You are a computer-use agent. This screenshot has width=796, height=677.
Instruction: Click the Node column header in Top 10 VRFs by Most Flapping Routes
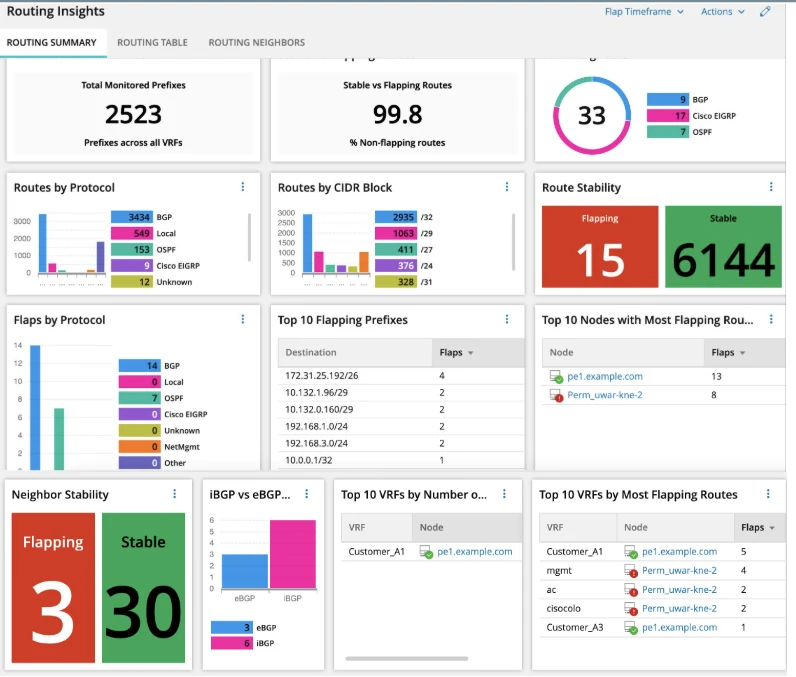675,528
